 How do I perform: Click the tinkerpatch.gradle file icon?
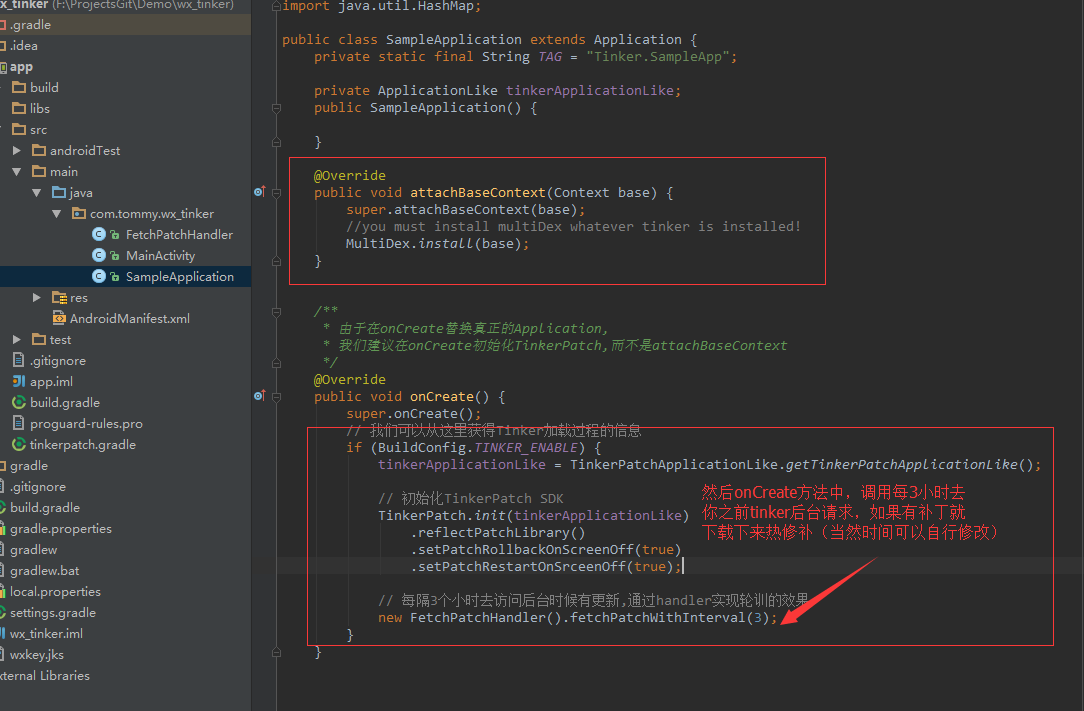tap(19, 445)
